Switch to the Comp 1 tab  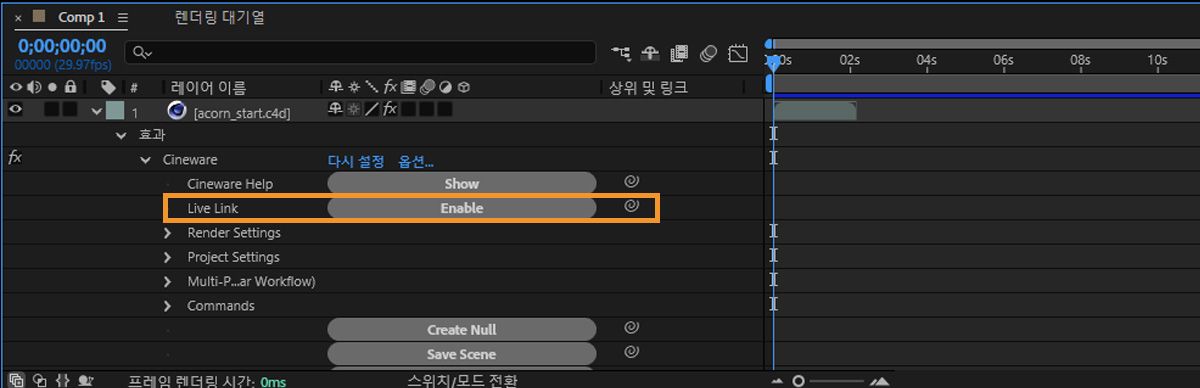[x=82, y=17]
